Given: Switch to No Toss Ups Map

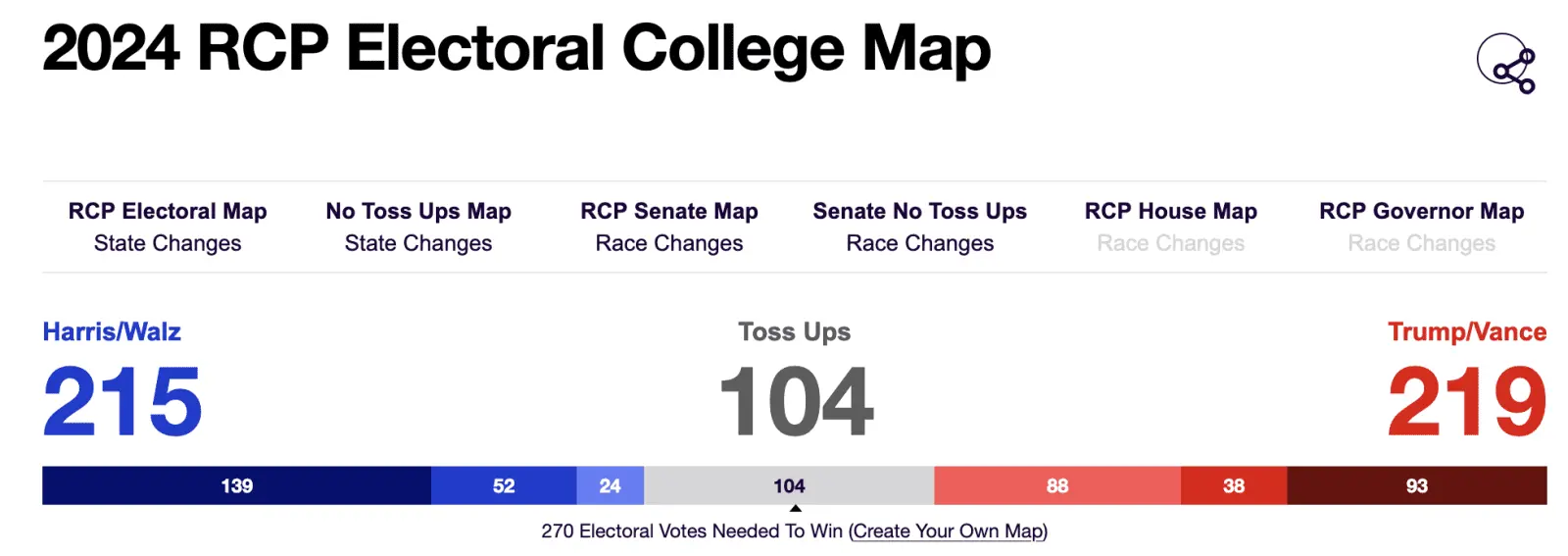Looking at the screenshot, I should (x=418, y=211).
